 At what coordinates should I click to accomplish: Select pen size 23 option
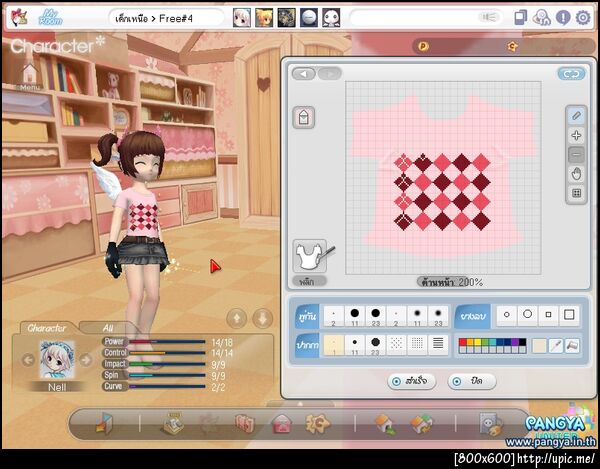coord(376,345)
